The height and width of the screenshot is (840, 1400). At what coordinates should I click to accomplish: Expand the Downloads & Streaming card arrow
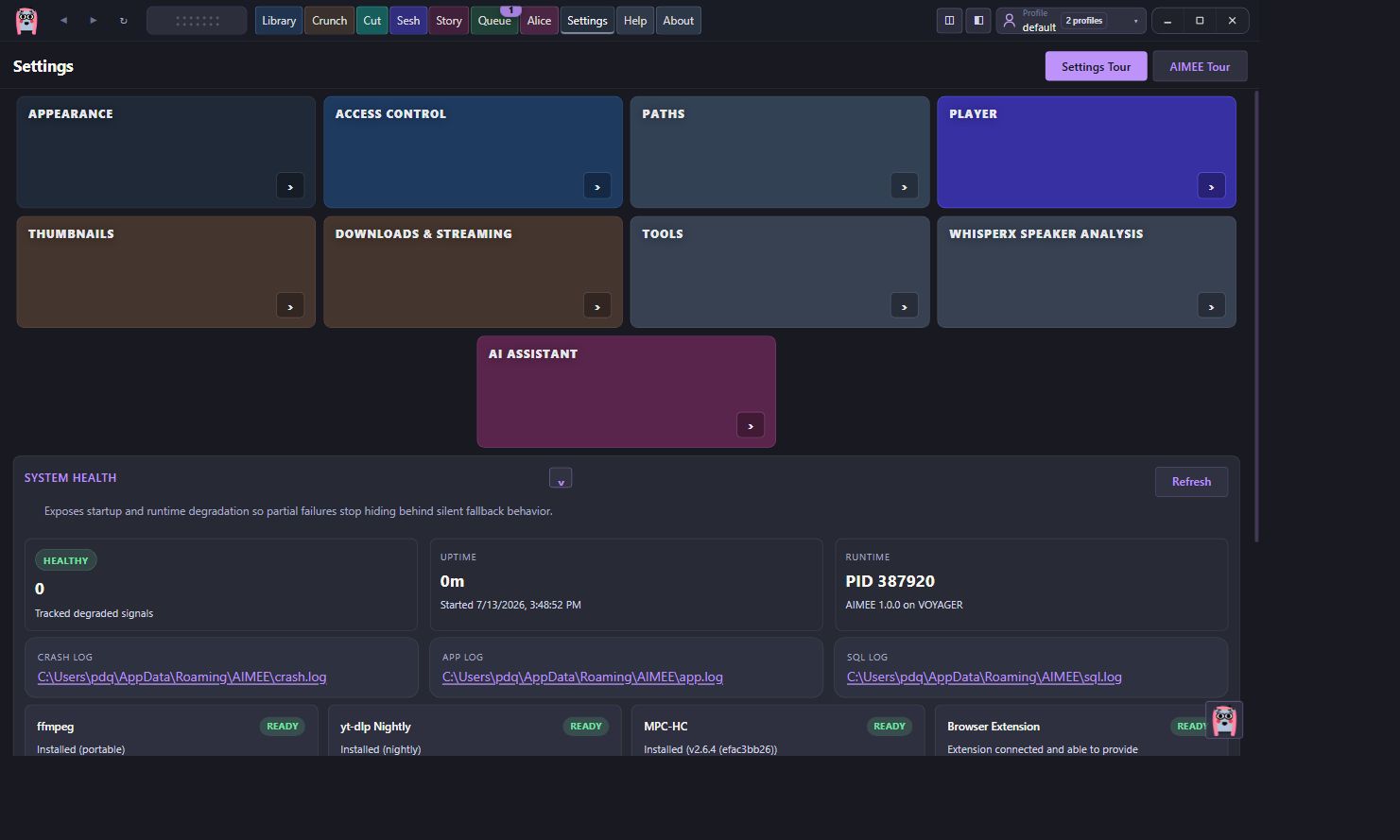pos(597,306)
